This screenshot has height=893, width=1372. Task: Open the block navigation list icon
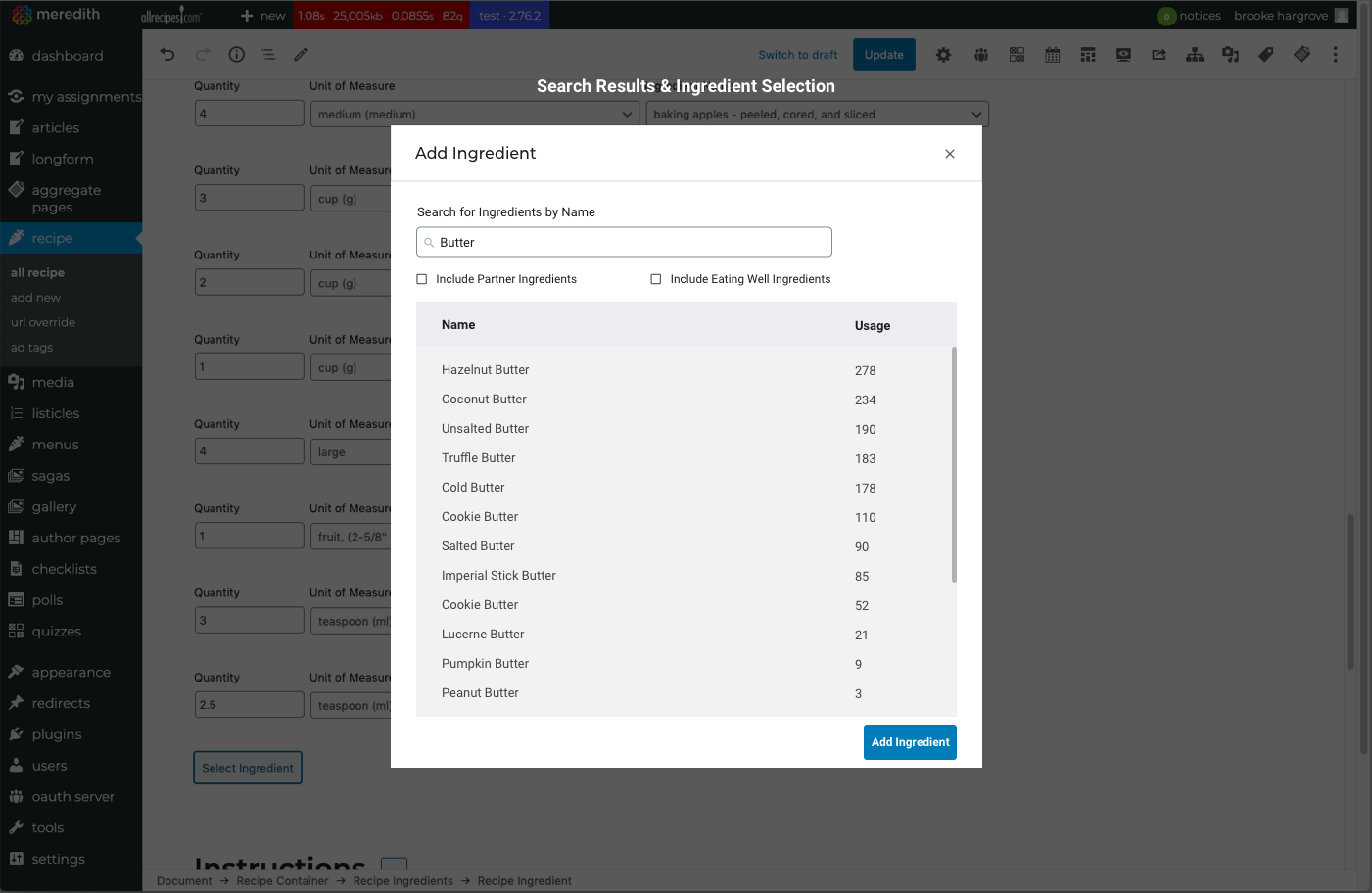[268, 55]
